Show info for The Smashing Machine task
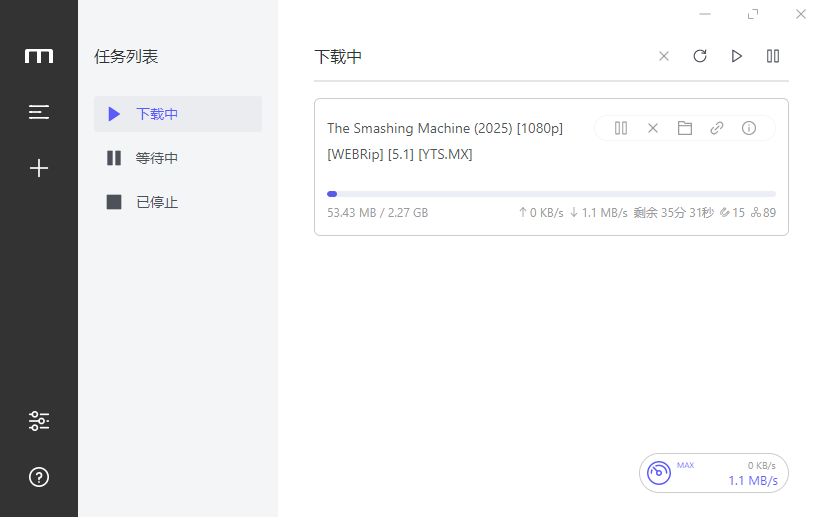 click(749, 128)
